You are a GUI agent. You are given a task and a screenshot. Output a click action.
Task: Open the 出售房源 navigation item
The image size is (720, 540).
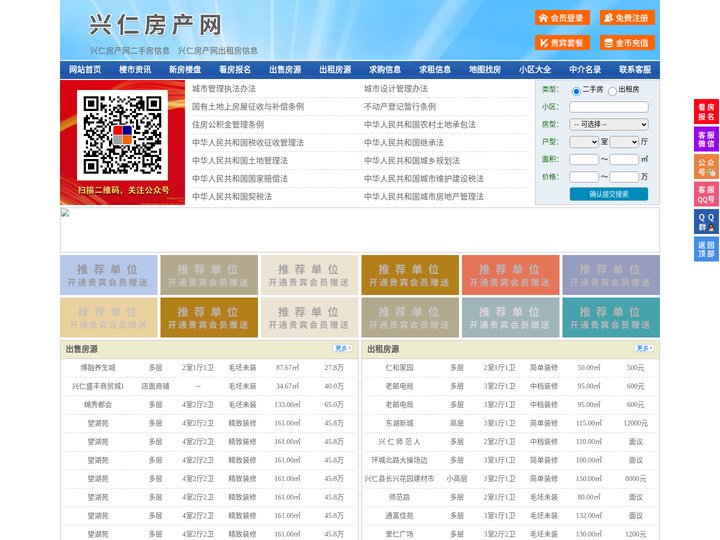pos(285,69)
